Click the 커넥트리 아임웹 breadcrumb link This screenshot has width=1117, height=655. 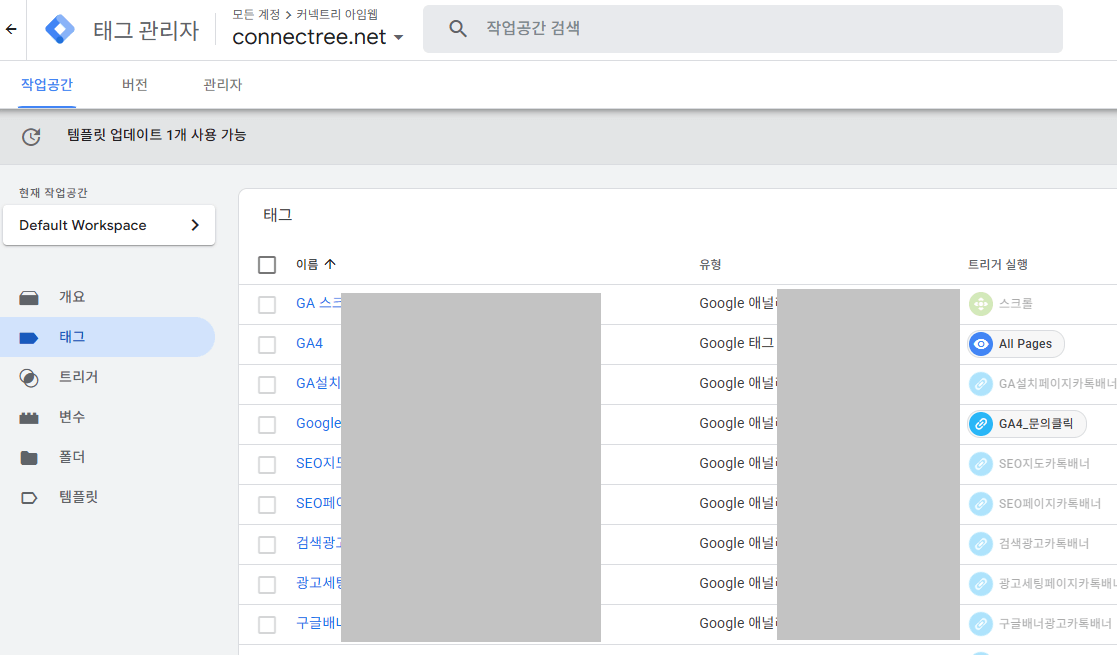336,14
